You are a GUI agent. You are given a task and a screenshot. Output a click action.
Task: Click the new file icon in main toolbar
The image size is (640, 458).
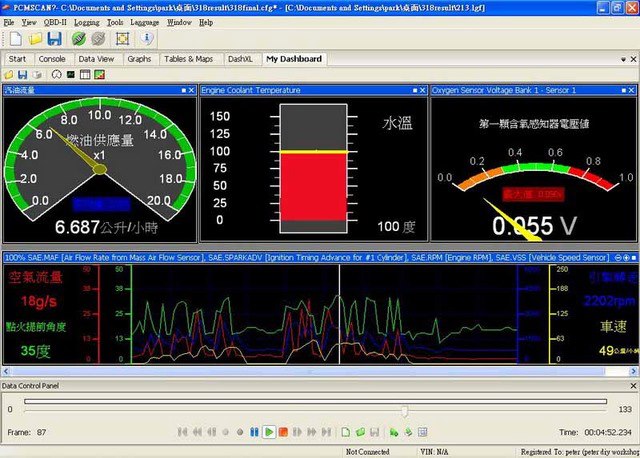point(13,38)
